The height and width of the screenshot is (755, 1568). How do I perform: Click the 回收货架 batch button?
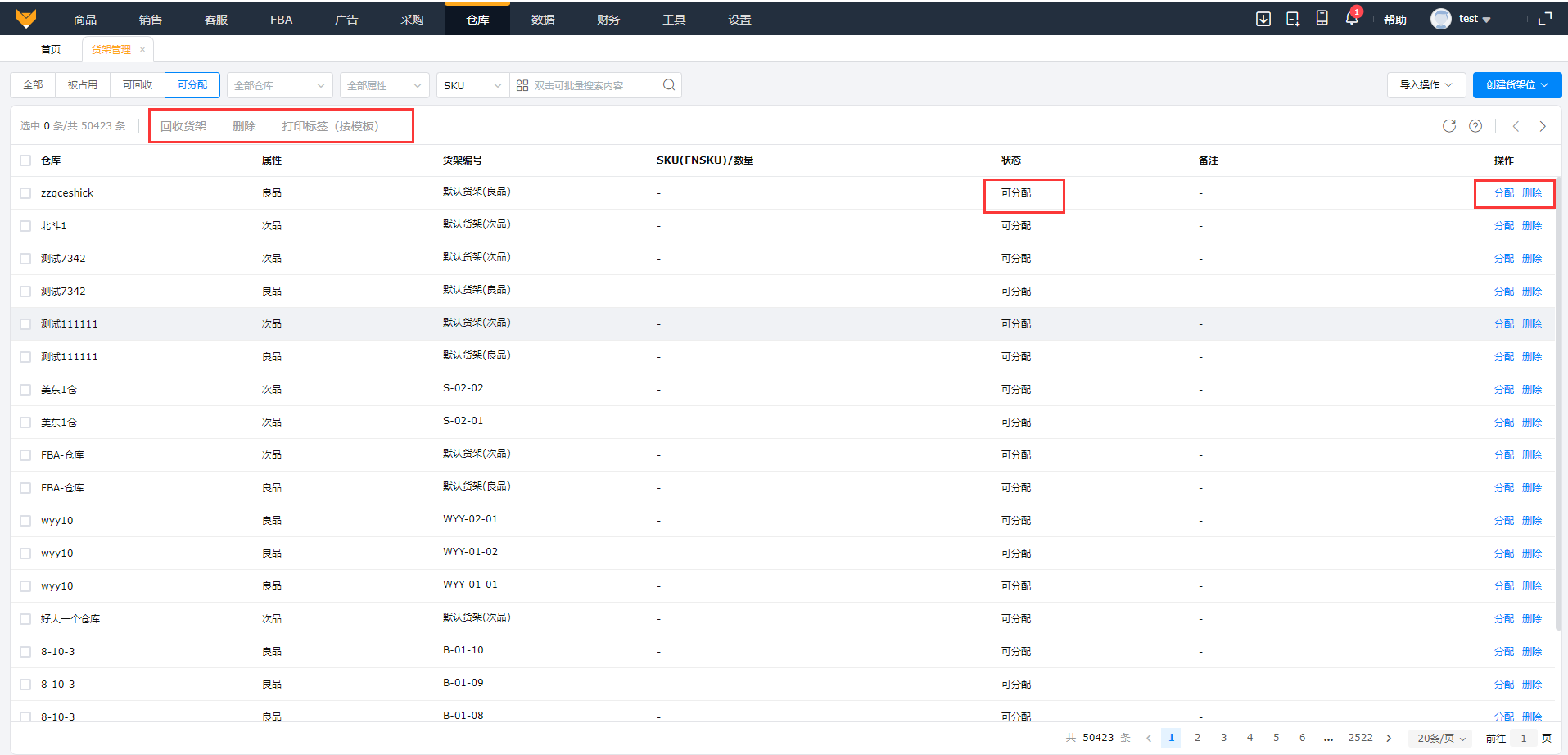click(x=183, y=126)
